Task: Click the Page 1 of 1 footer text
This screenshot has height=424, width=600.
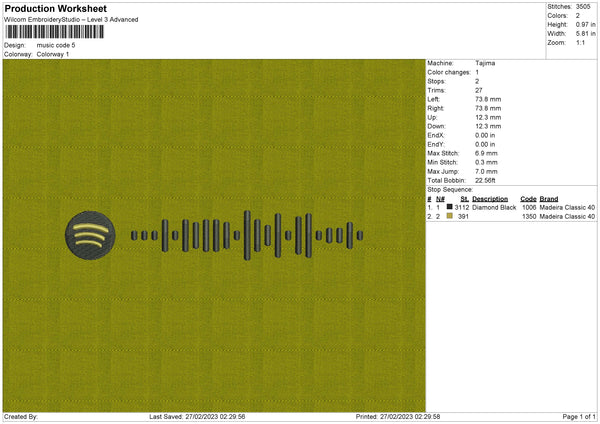Action: click(579, 417)
